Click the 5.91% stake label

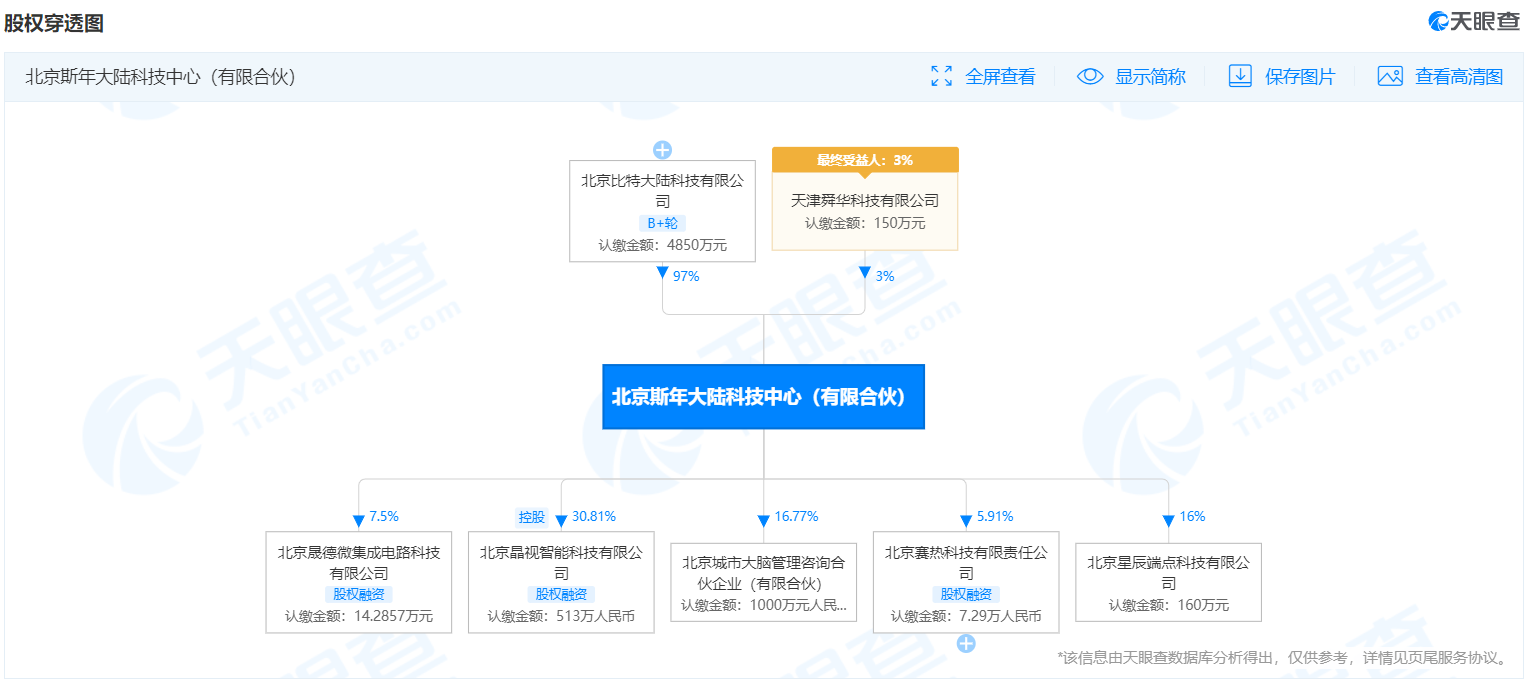click(x=995, y=516)
